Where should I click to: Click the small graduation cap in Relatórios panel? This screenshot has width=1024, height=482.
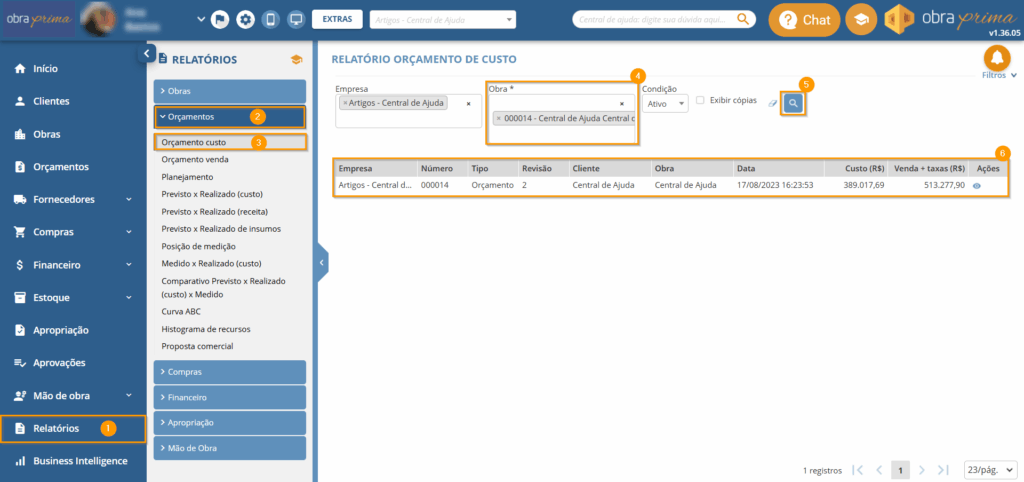coord(296,59)
